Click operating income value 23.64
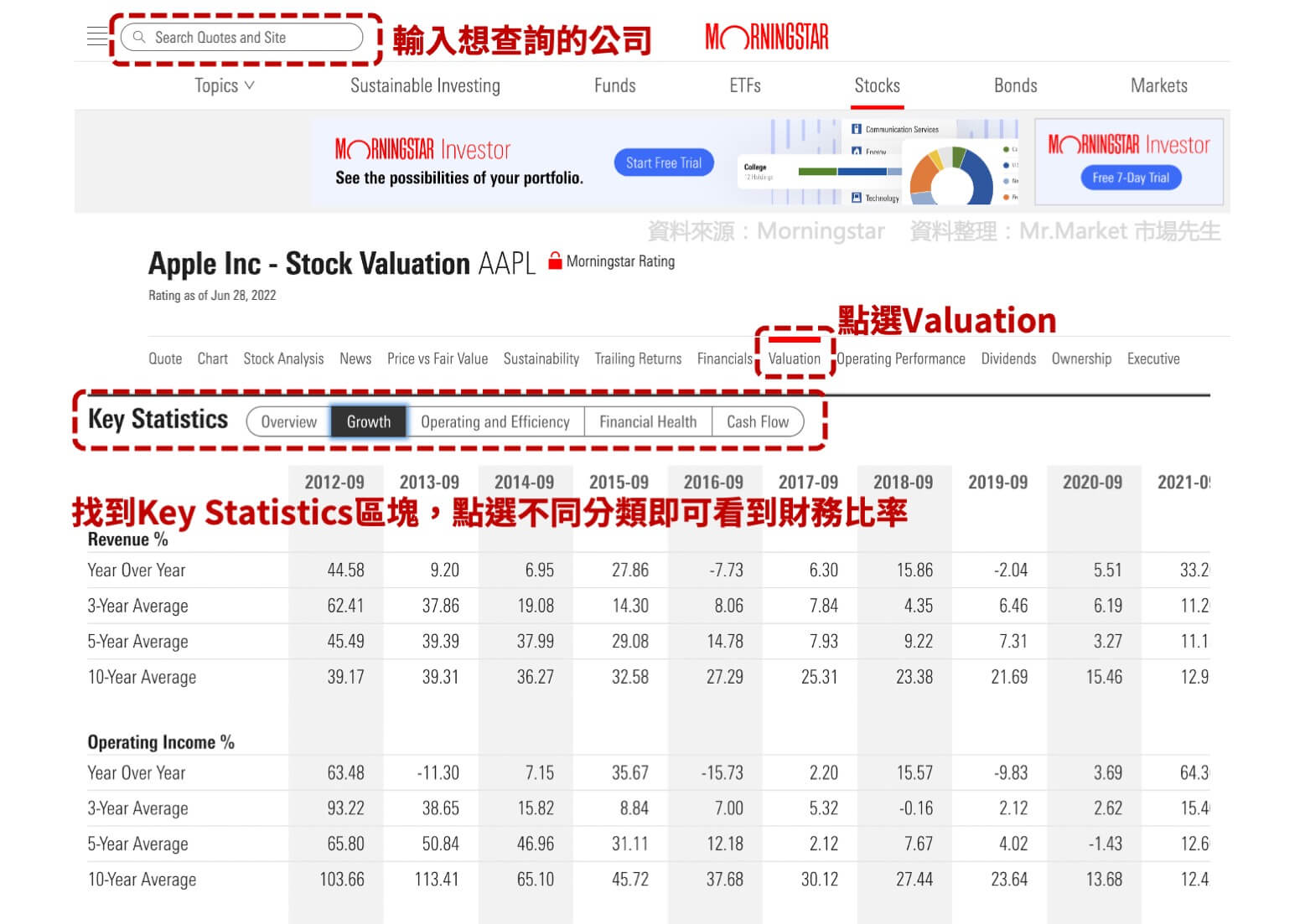The height and width of the screenshot is (924, 1305). (1009, 880)
